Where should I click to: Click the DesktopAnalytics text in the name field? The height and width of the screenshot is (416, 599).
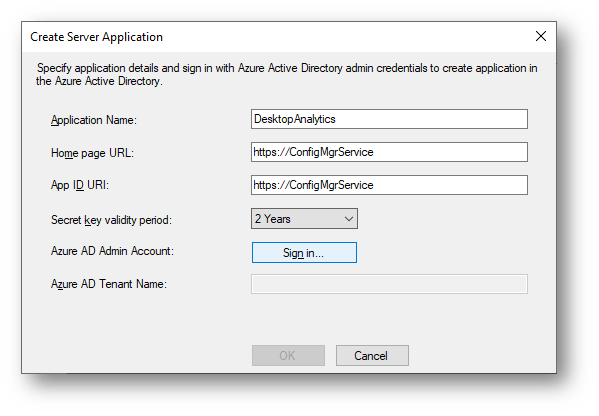click(x=295, y=119)
